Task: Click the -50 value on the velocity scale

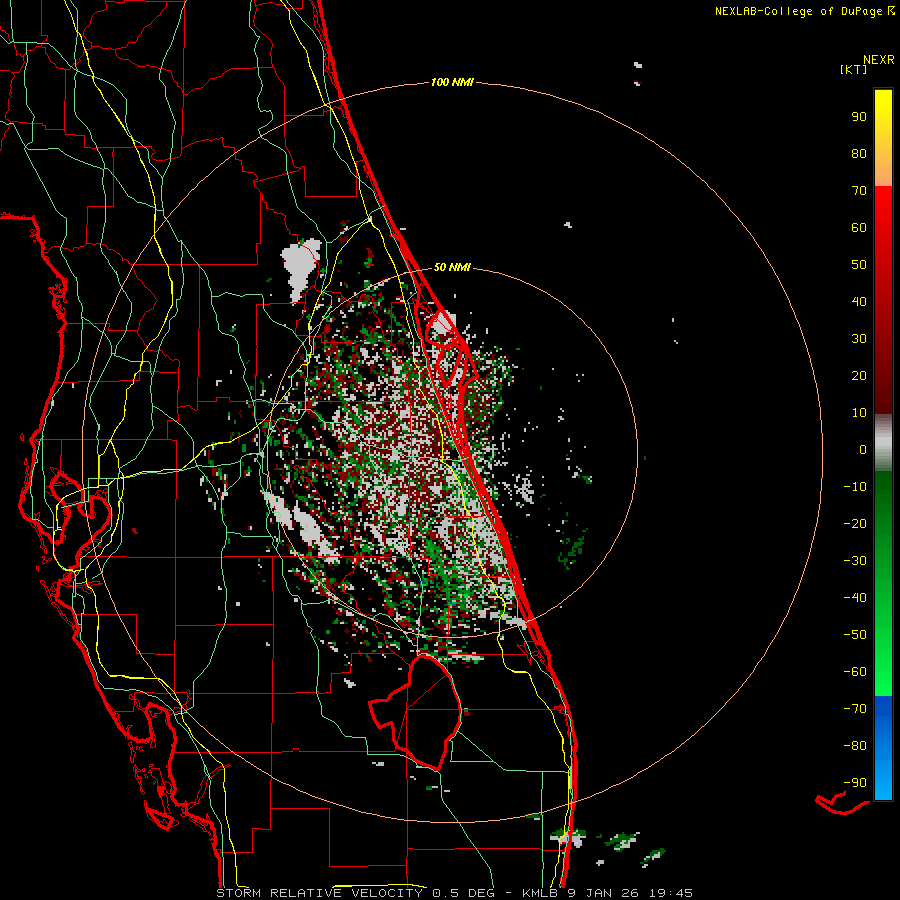Action: click(855, 635)
